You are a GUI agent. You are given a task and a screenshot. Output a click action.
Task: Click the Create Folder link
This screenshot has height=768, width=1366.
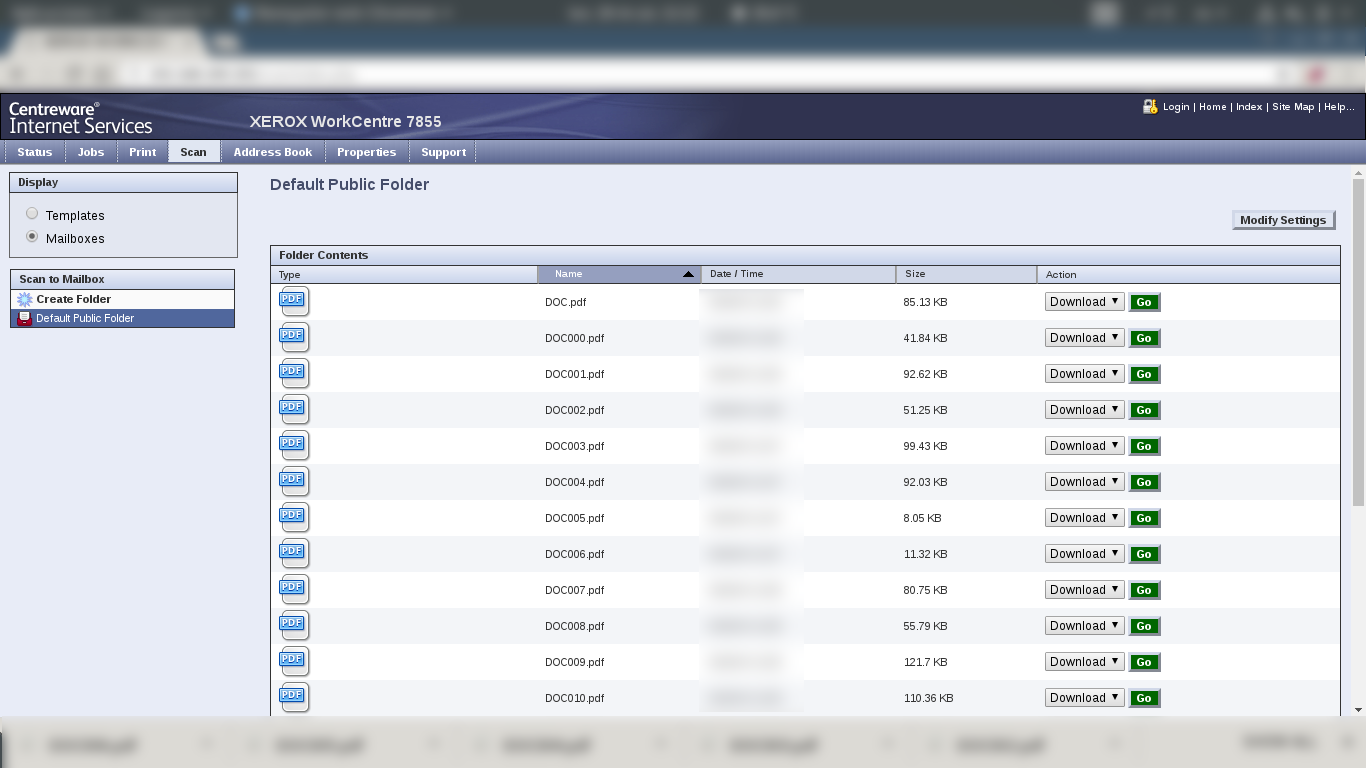[74, 299]
